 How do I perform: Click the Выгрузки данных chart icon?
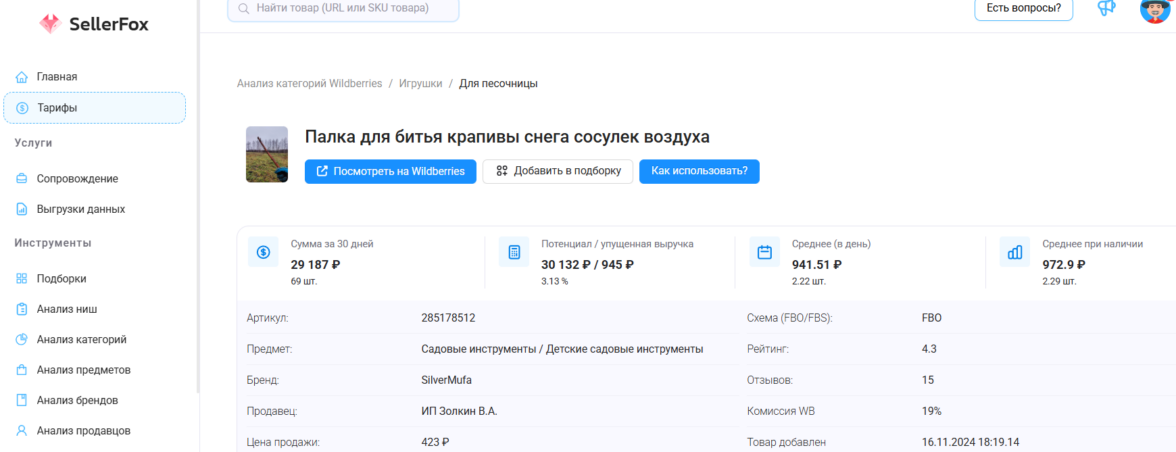(x=21, y=210)
